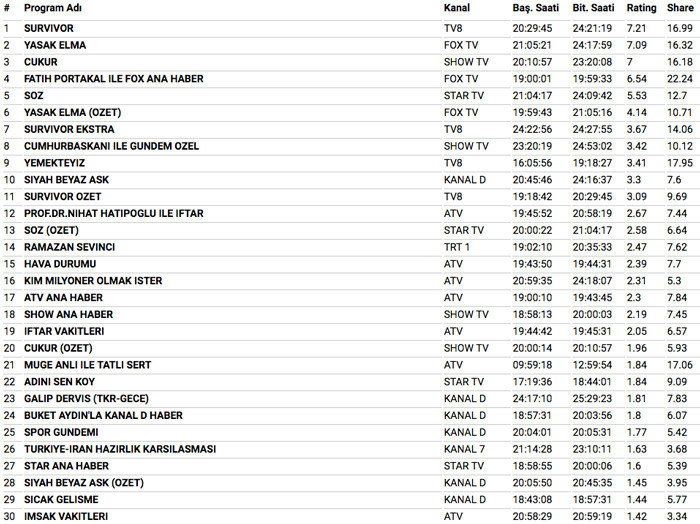The image size is (700, 524).
Task: Select the RAMAZAN SEVINCI program name
Action: [x=69, y=247]
